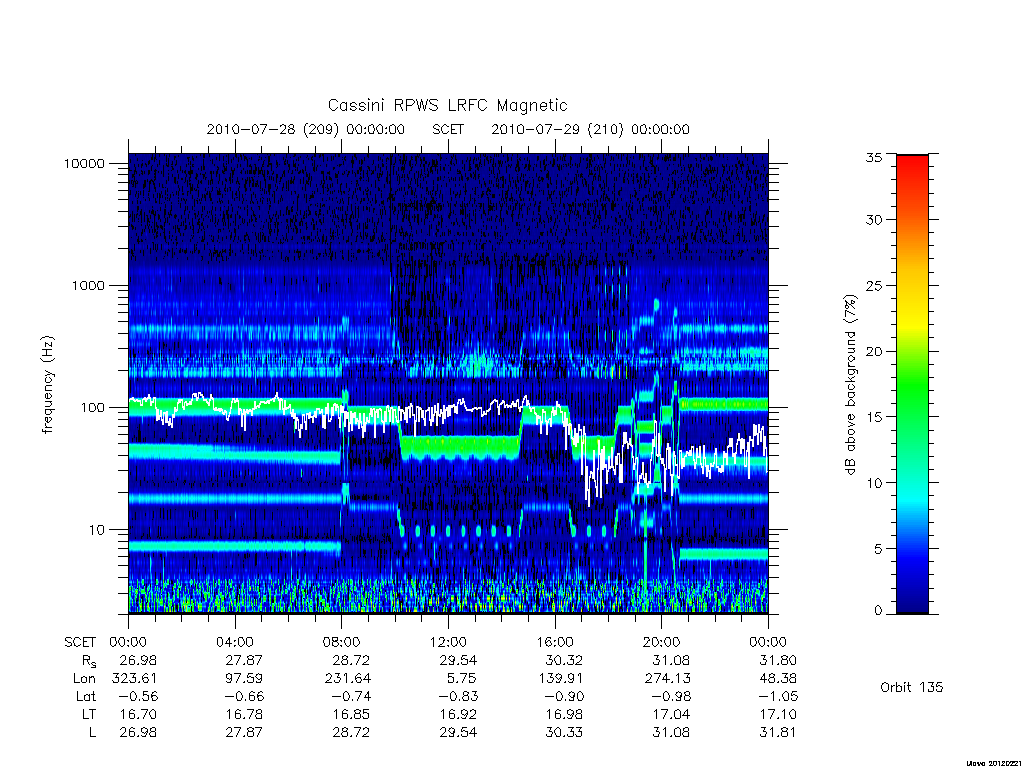Click the Lon value 274.13

tap(667, 679)
